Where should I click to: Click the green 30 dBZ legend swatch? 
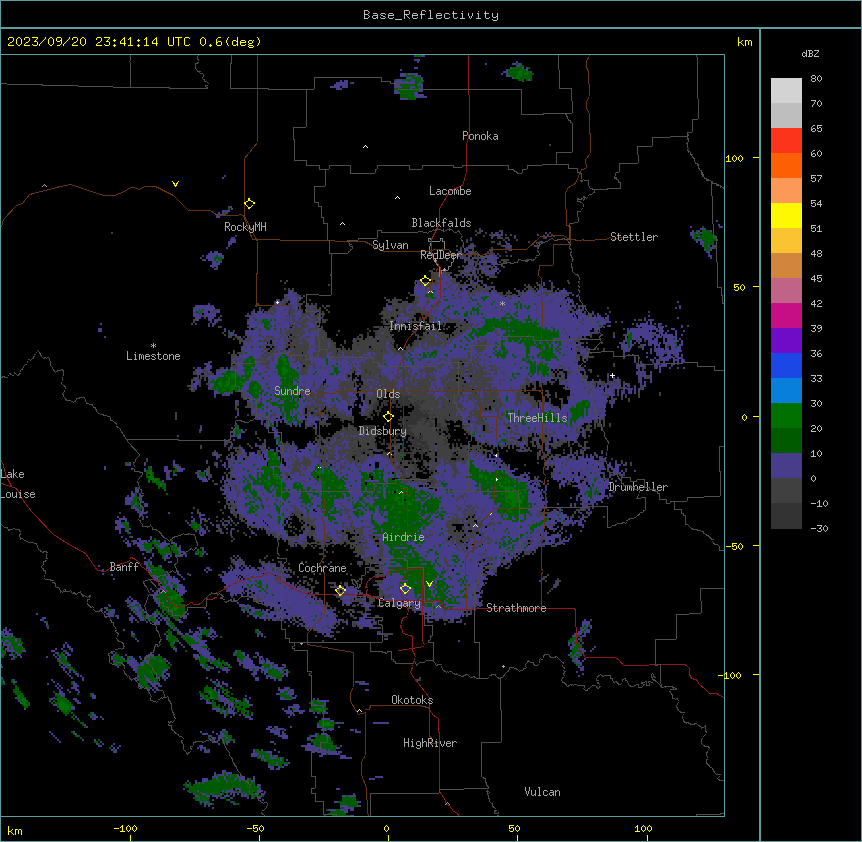[786, 416]
